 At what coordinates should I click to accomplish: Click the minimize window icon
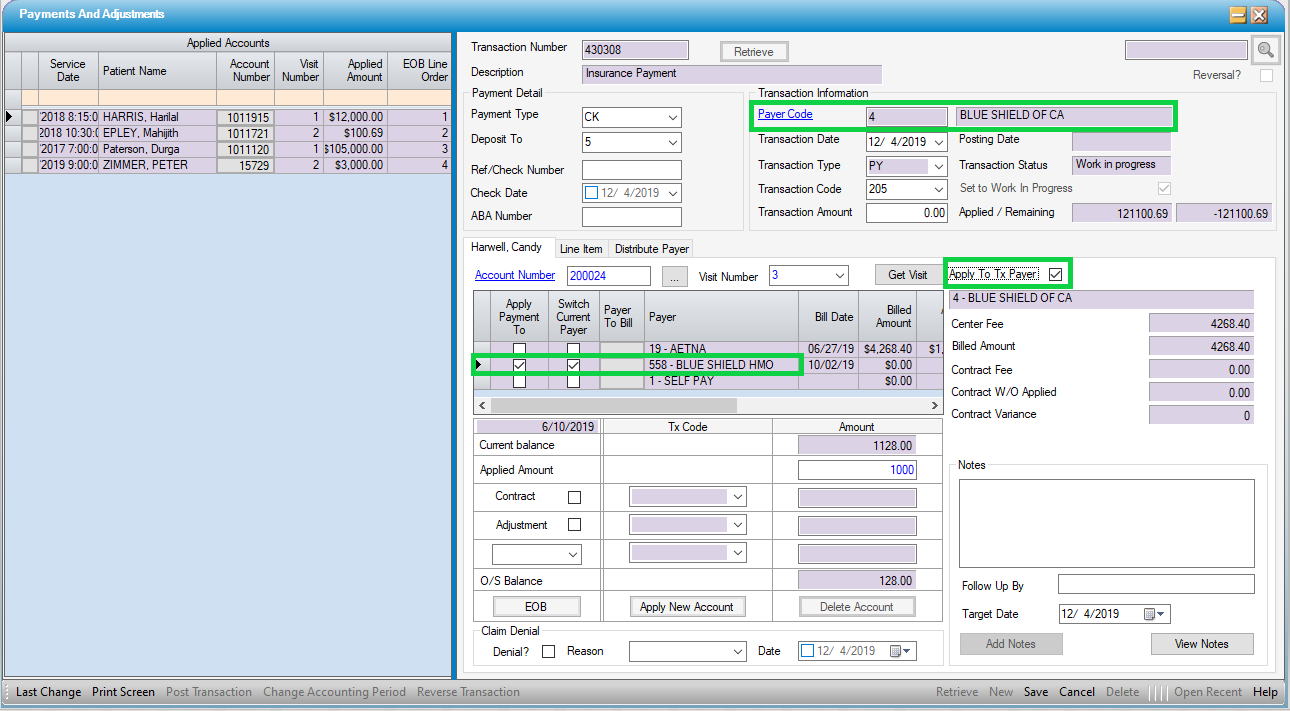[1238, 15]
